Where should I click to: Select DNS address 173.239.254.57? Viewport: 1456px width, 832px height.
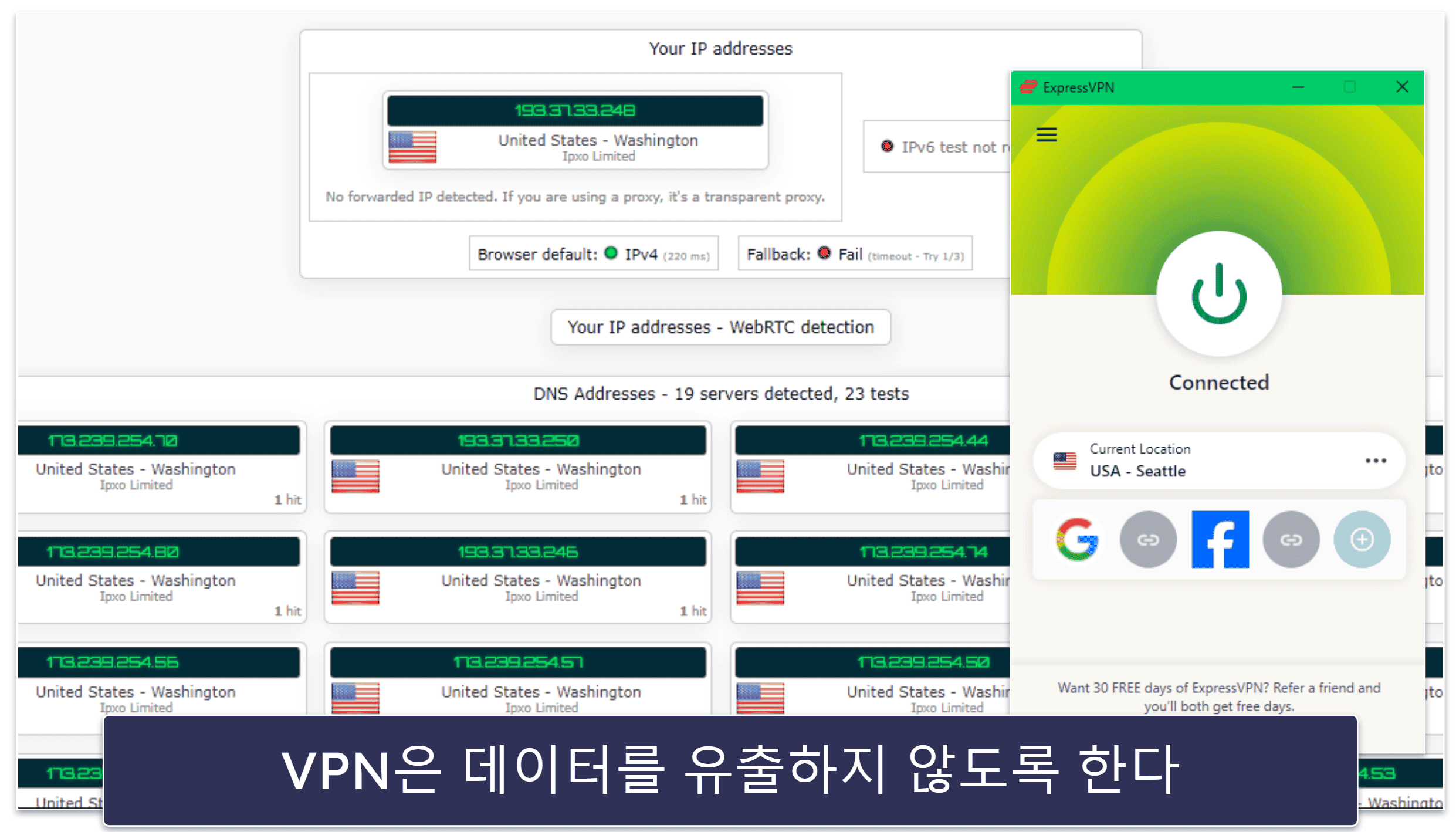tap(518, 662)
